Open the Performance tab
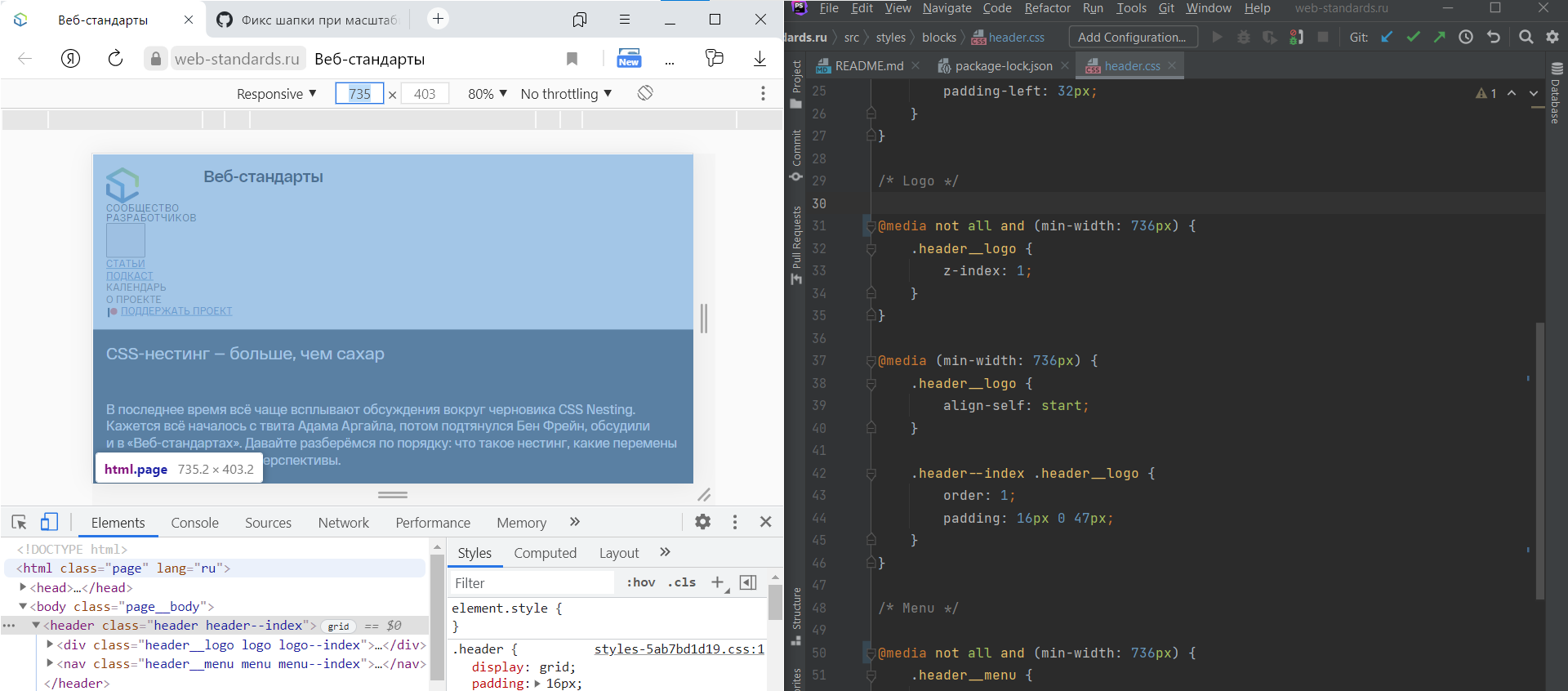The width and height of the screenshot is (1568, 691). (433, 523)
